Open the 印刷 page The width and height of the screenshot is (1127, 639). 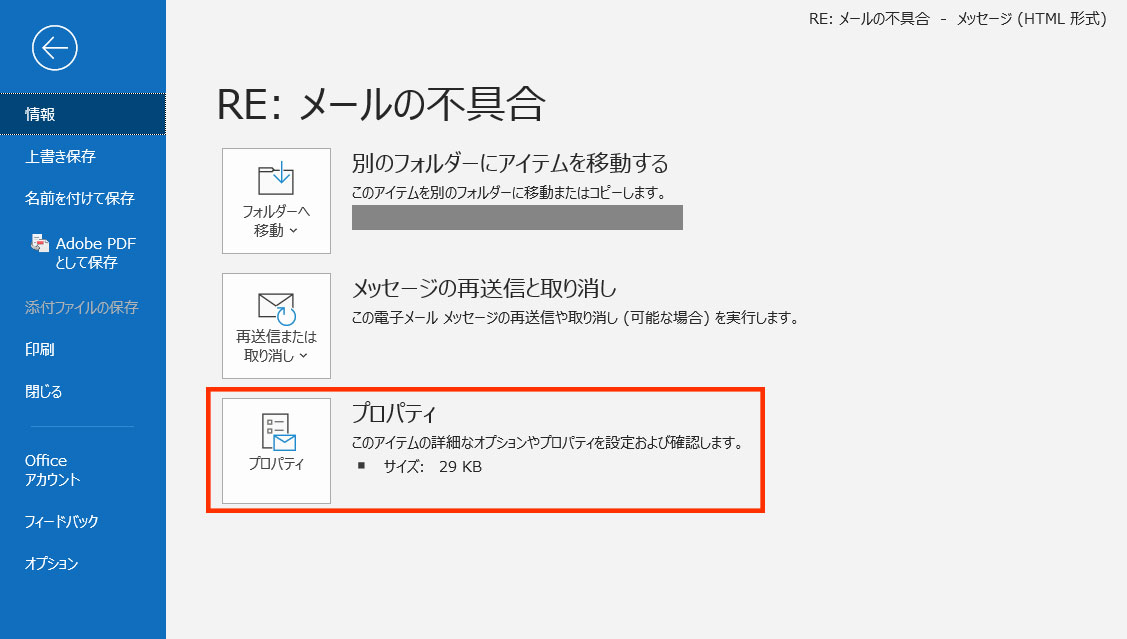(40, 349)
